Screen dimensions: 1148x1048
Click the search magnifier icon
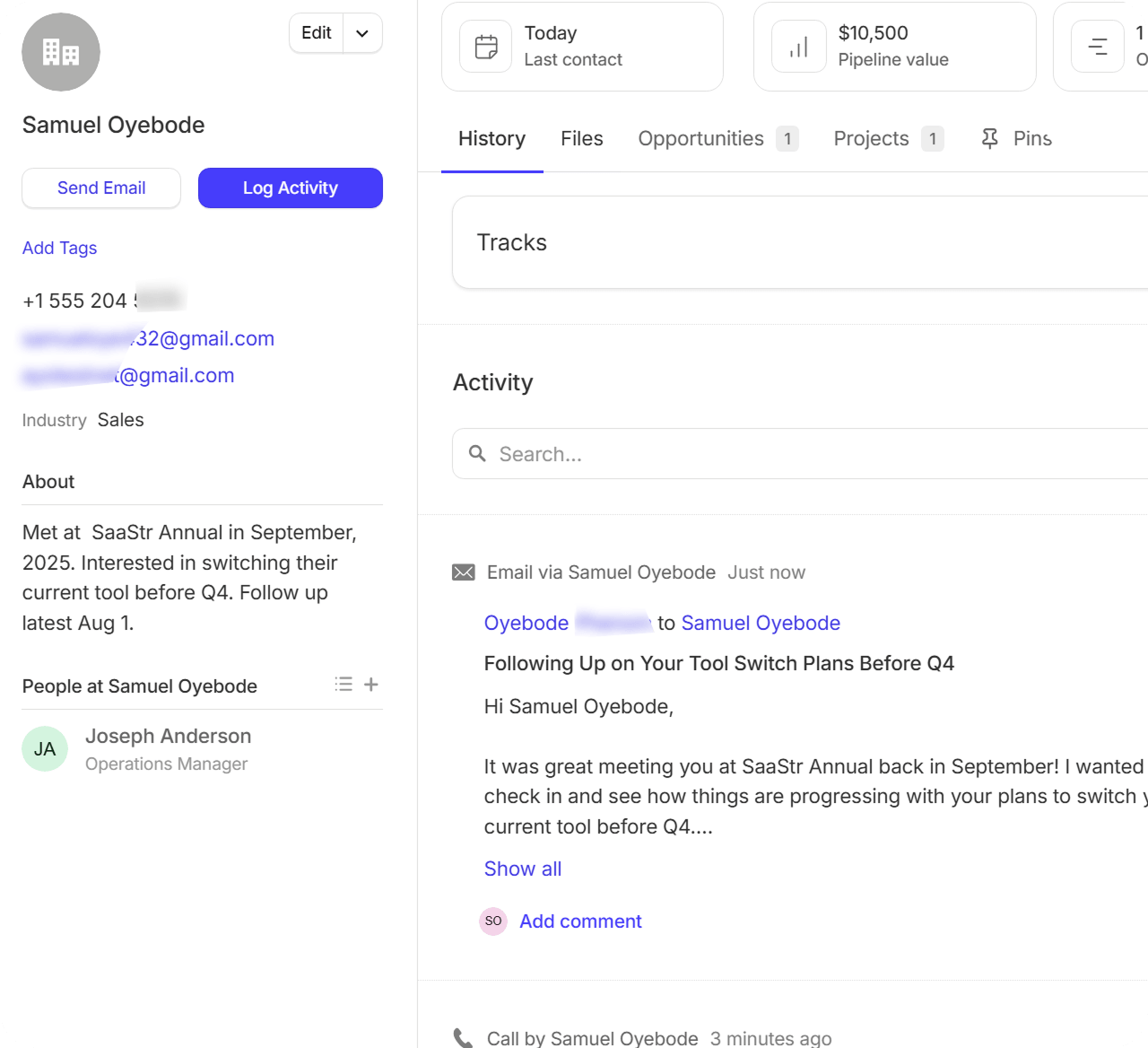[478, 454]
